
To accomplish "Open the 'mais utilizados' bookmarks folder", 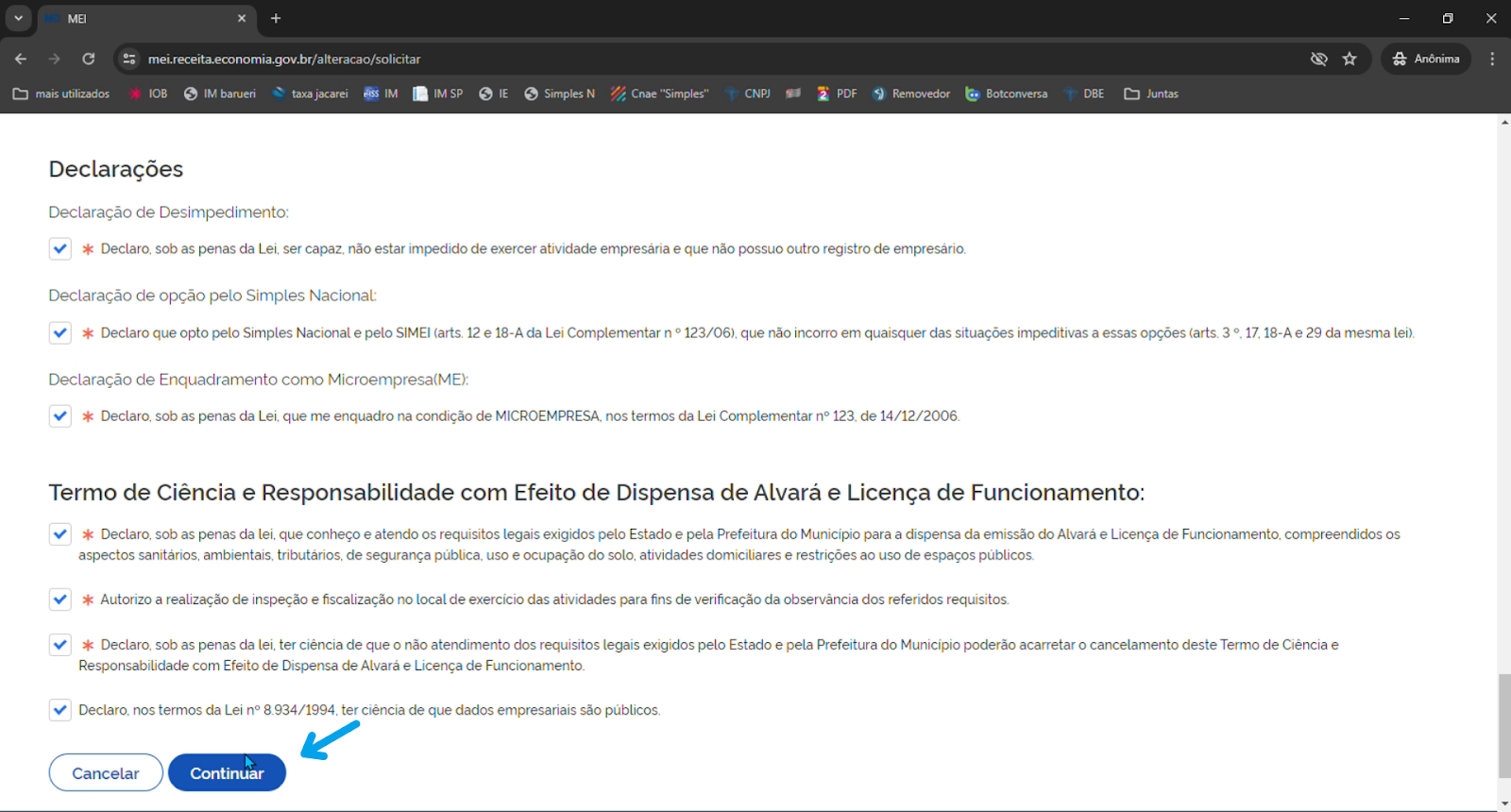I will pos(61,93).
